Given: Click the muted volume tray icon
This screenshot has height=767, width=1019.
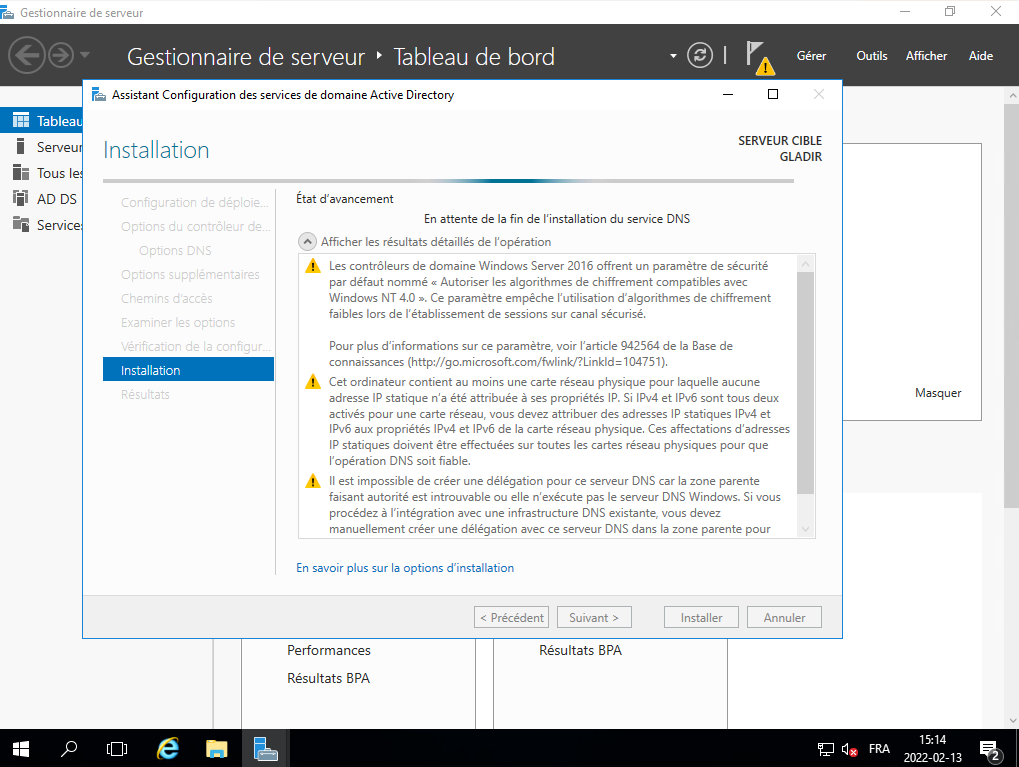Looking at the screenshot, I should (850, 749).
